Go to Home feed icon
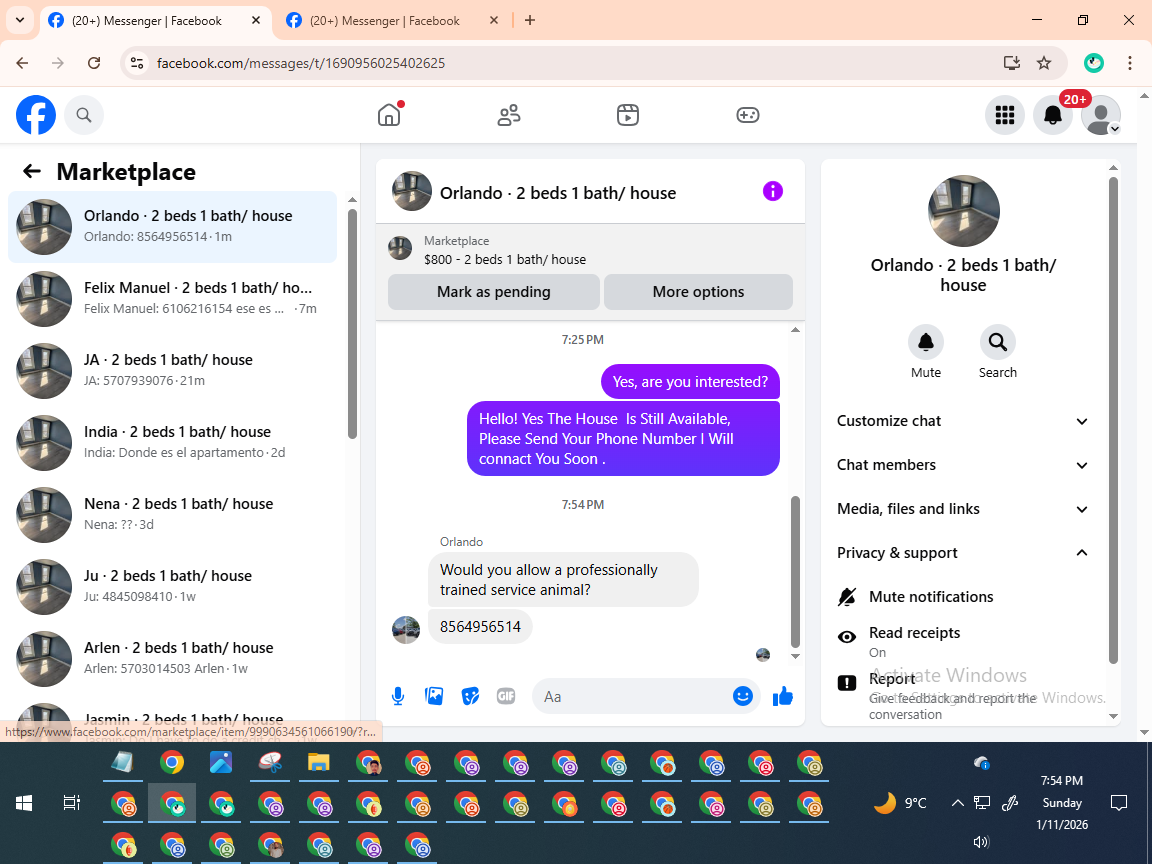1152x864 pixels. tap(389, 115)
